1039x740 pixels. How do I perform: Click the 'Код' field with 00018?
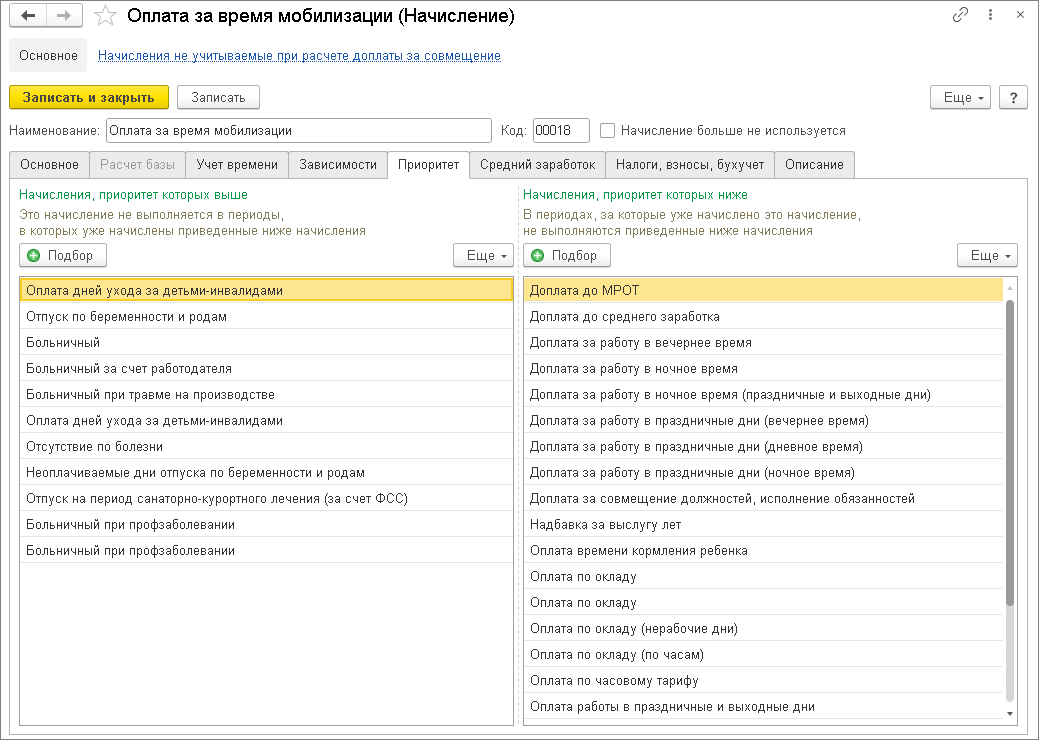[x=561, y=131]
